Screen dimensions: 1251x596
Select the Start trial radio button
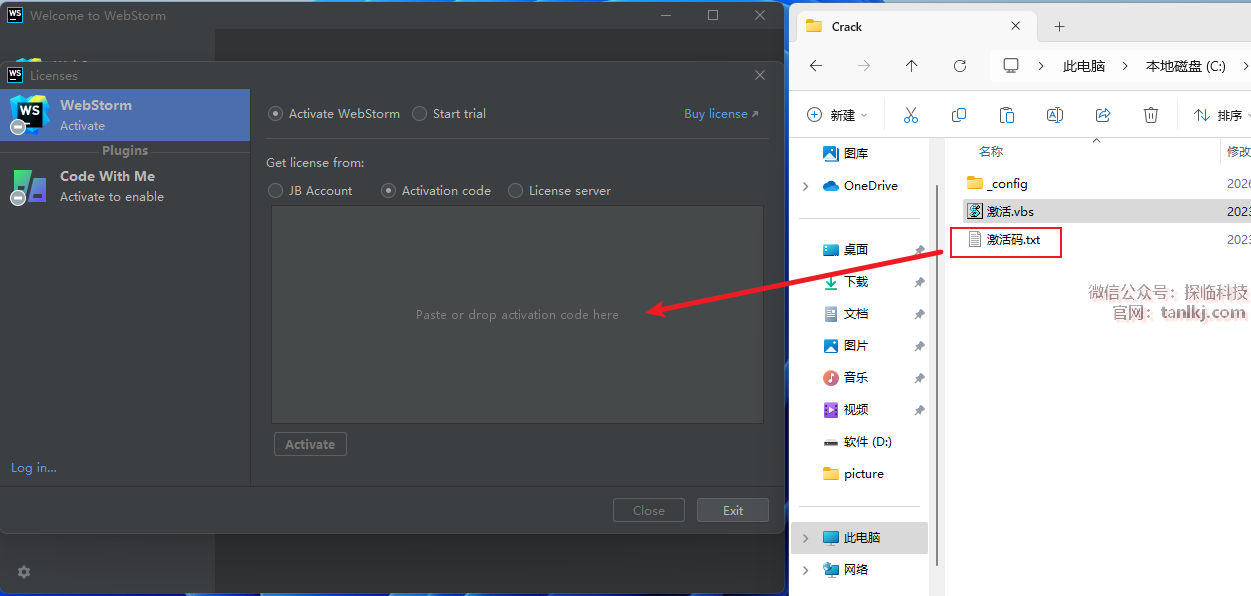click(420, 114)
